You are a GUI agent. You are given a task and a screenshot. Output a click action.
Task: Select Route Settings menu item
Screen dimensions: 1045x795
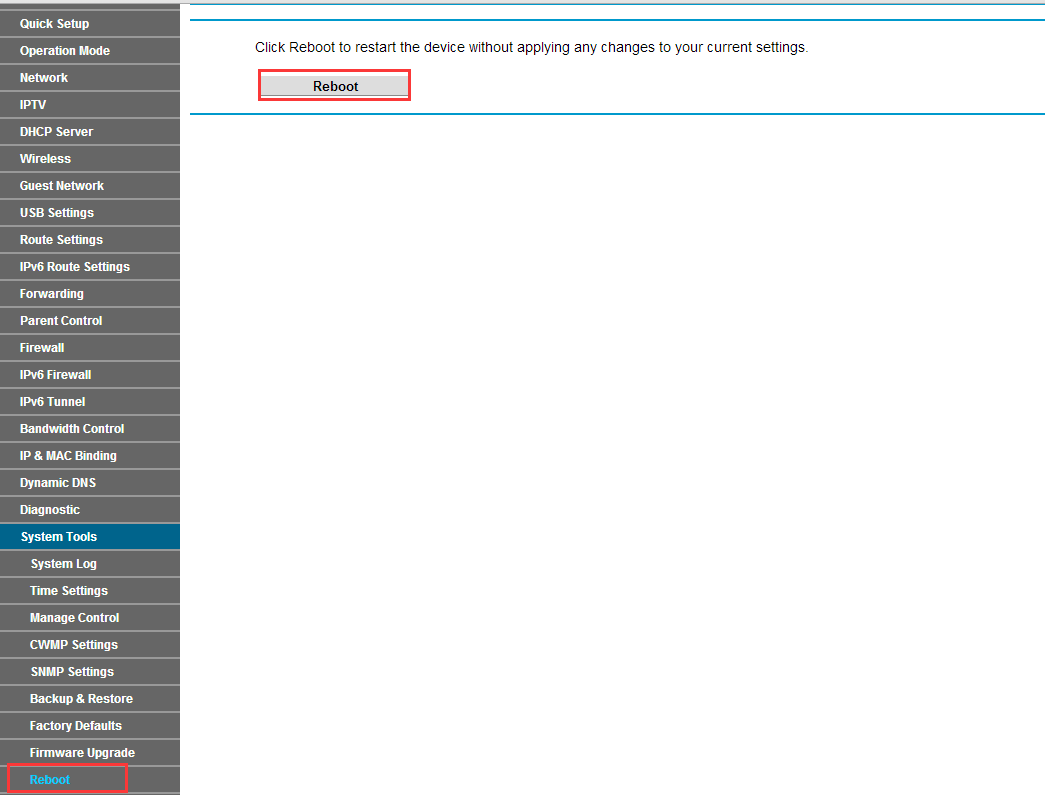click(x=90, y=239)
